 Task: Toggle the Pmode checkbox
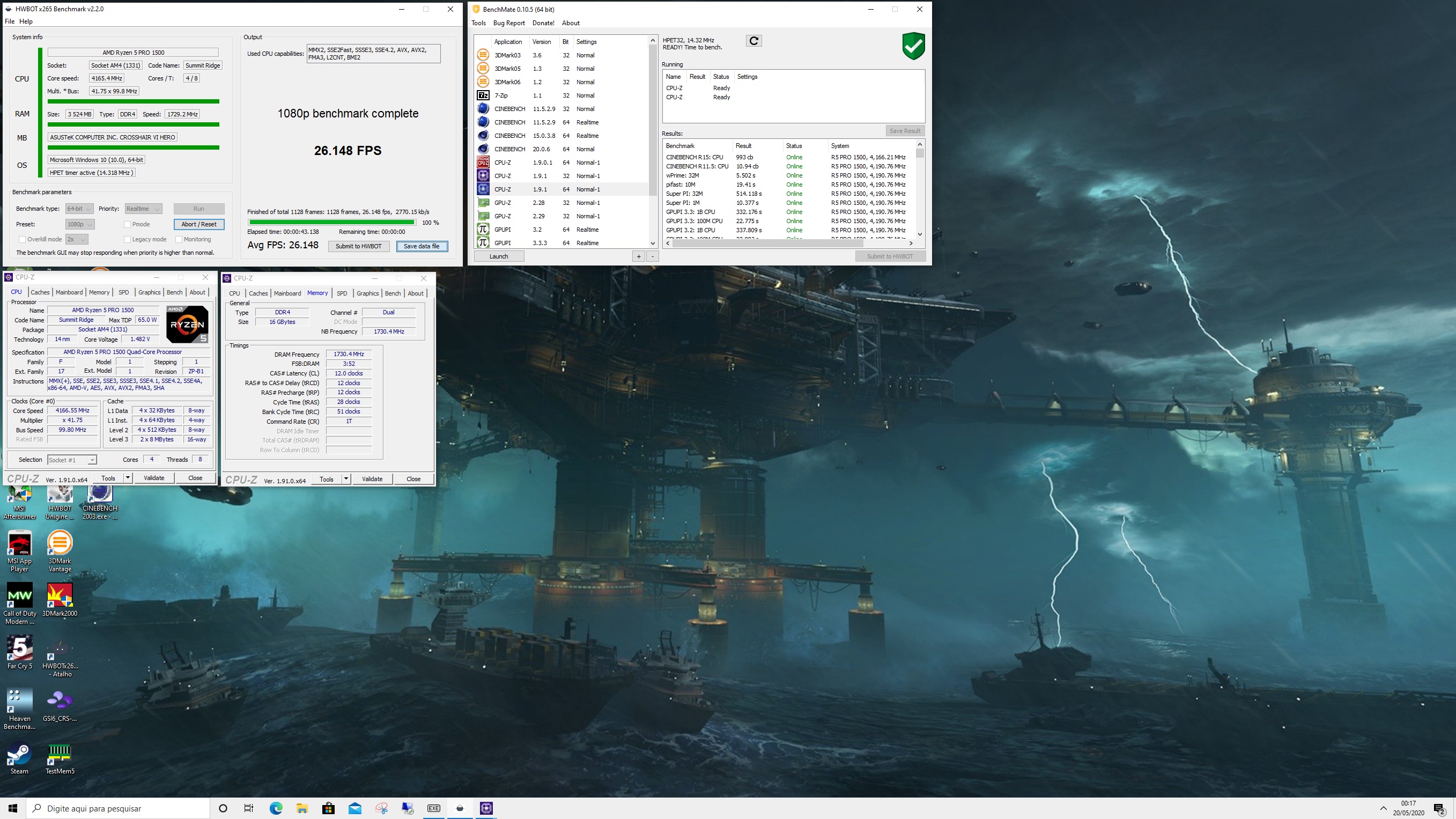tap(127, 224)
